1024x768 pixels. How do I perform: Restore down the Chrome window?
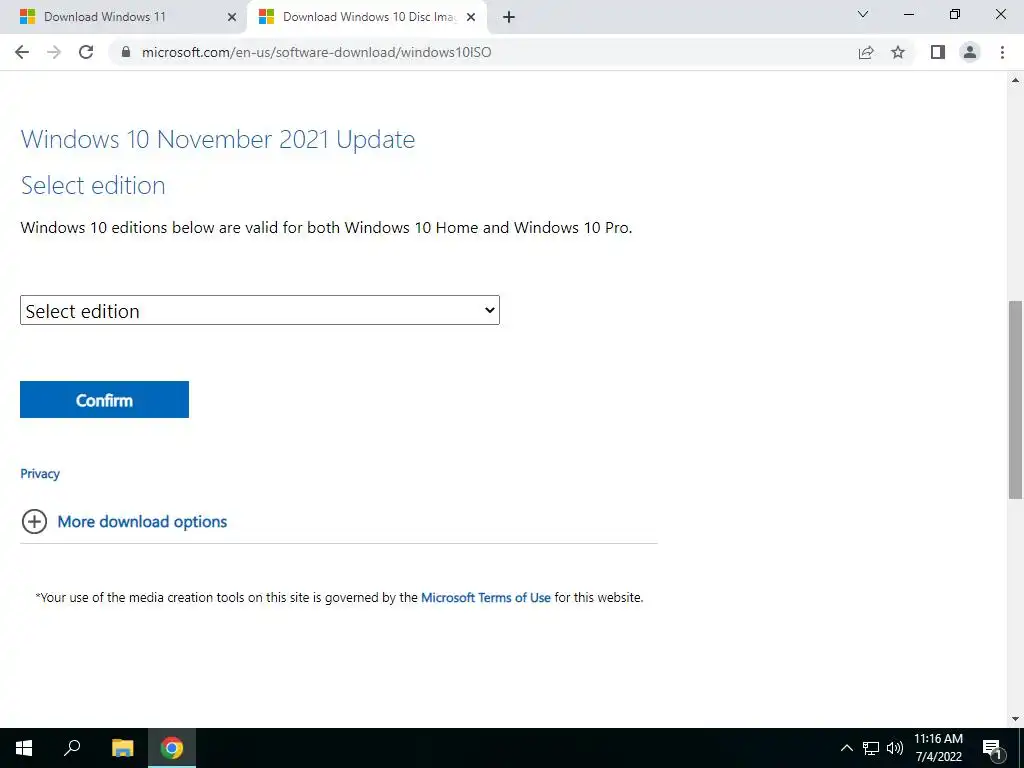pos(955,14)
